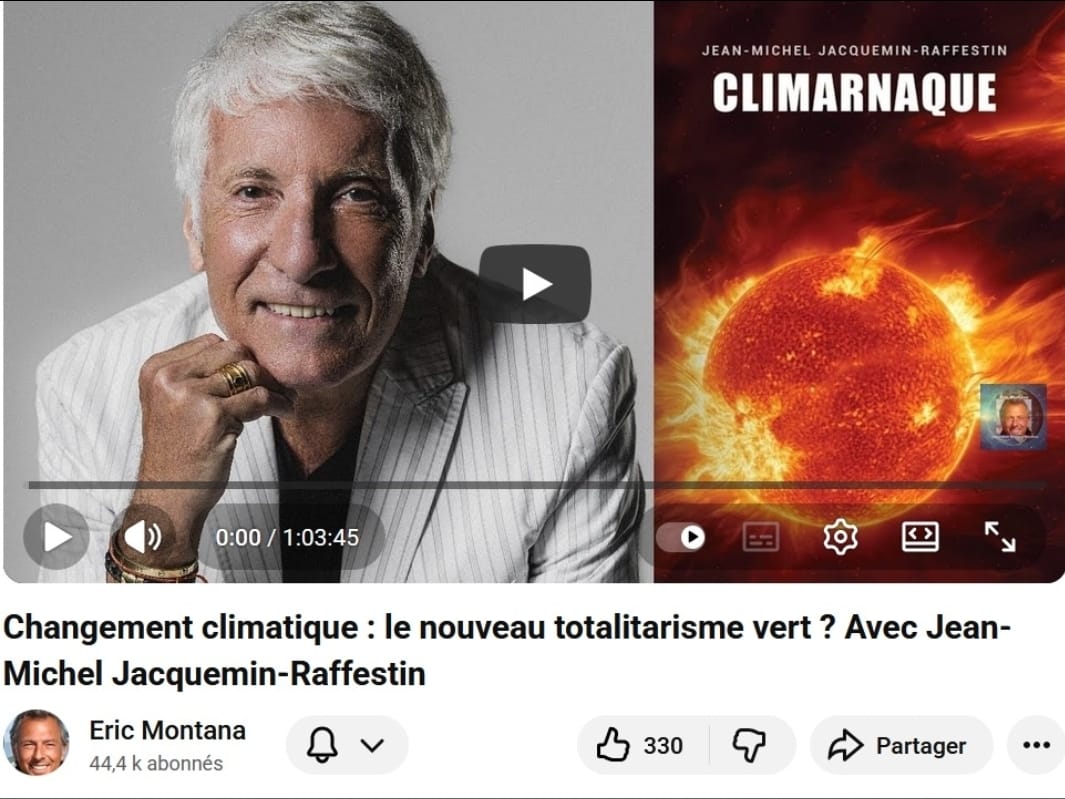Click the large center play button
Viewport: 1065px width, 799px height.
(535, 284)
